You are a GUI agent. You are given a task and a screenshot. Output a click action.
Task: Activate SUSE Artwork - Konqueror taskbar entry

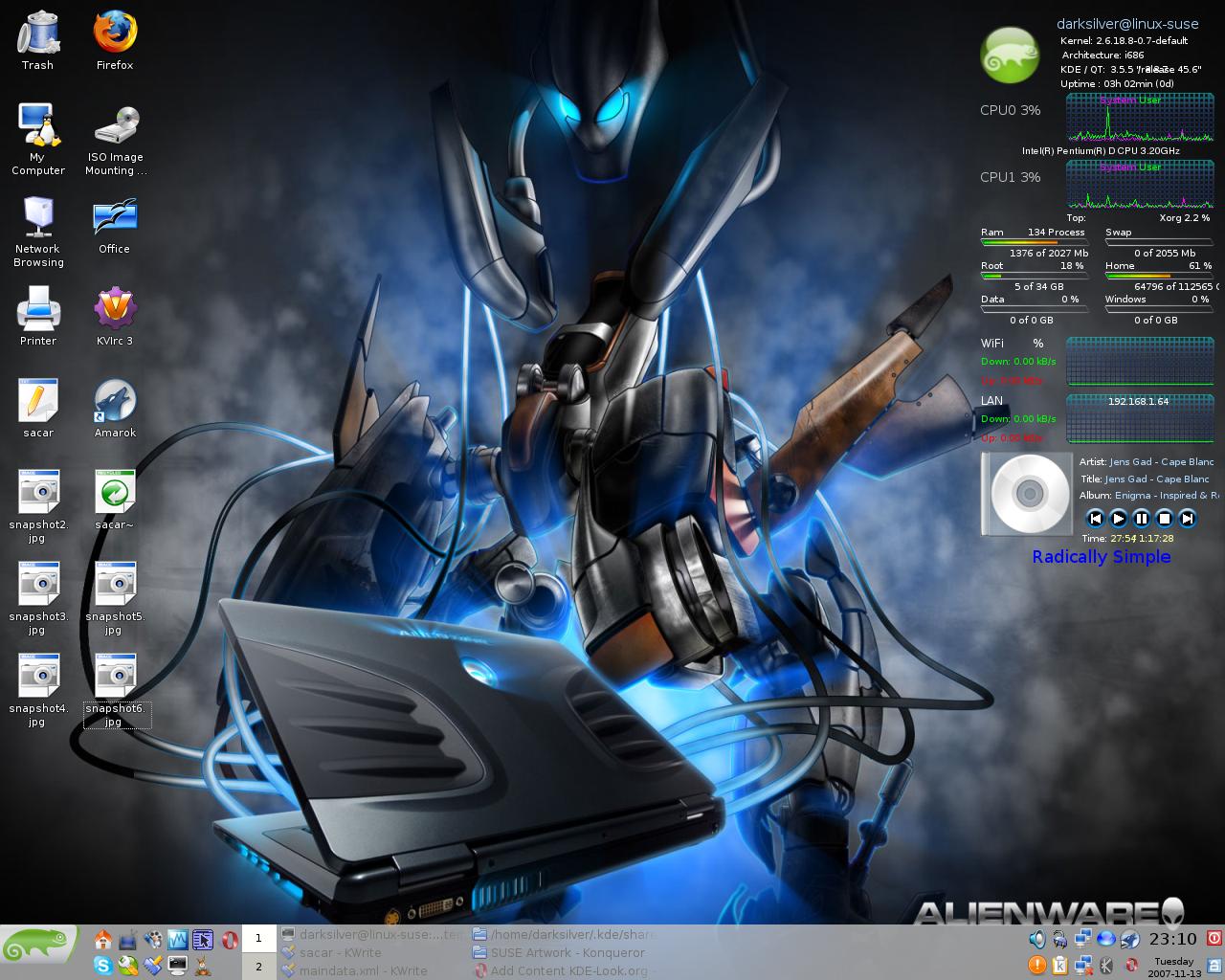click(565, 952)
